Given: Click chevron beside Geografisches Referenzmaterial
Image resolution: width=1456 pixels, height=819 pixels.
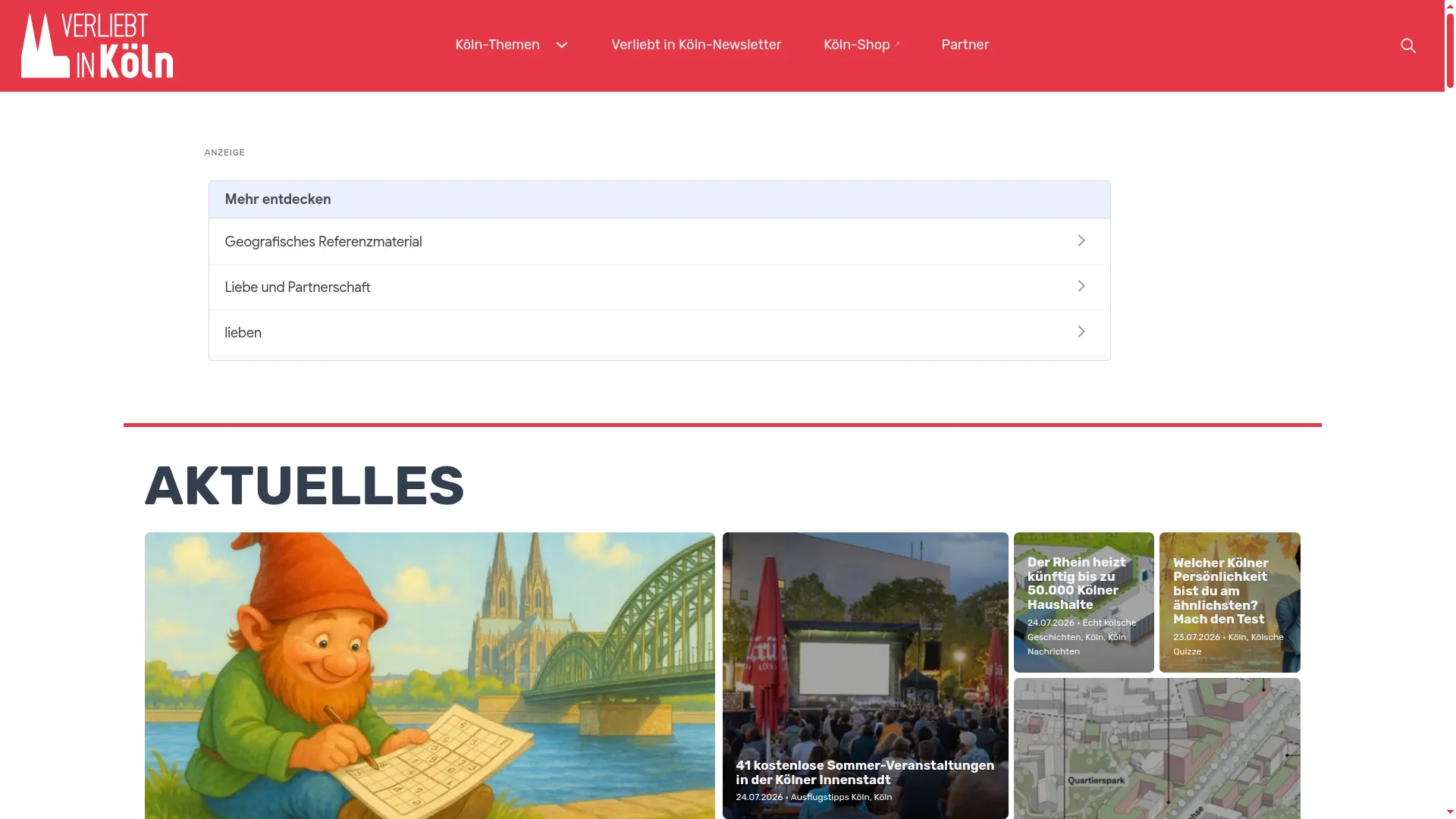Looking at the screenshot, I should pos(1081,240).
